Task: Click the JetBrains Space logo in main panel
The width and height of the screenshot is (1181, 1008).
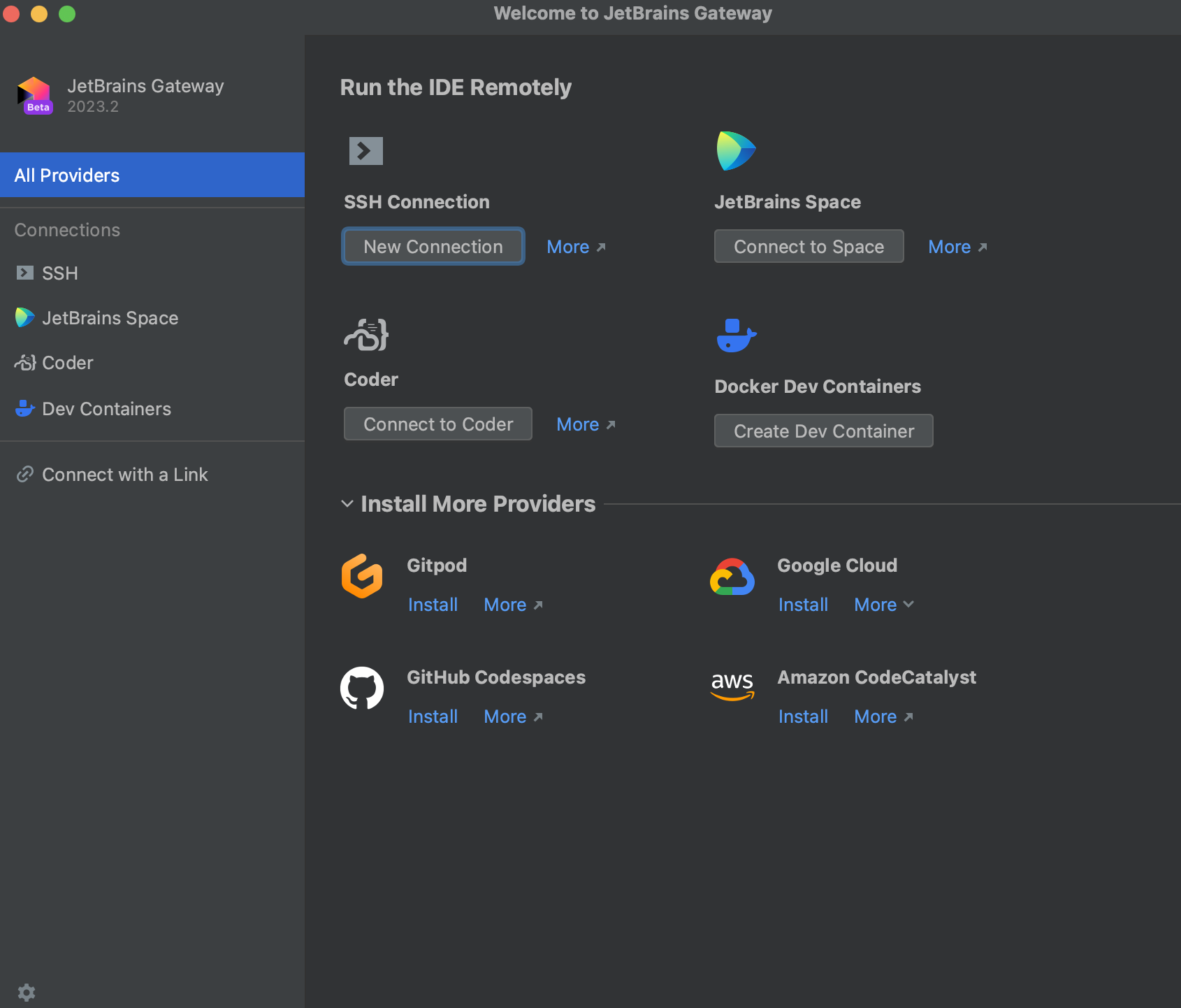Action: click(735, 151)
